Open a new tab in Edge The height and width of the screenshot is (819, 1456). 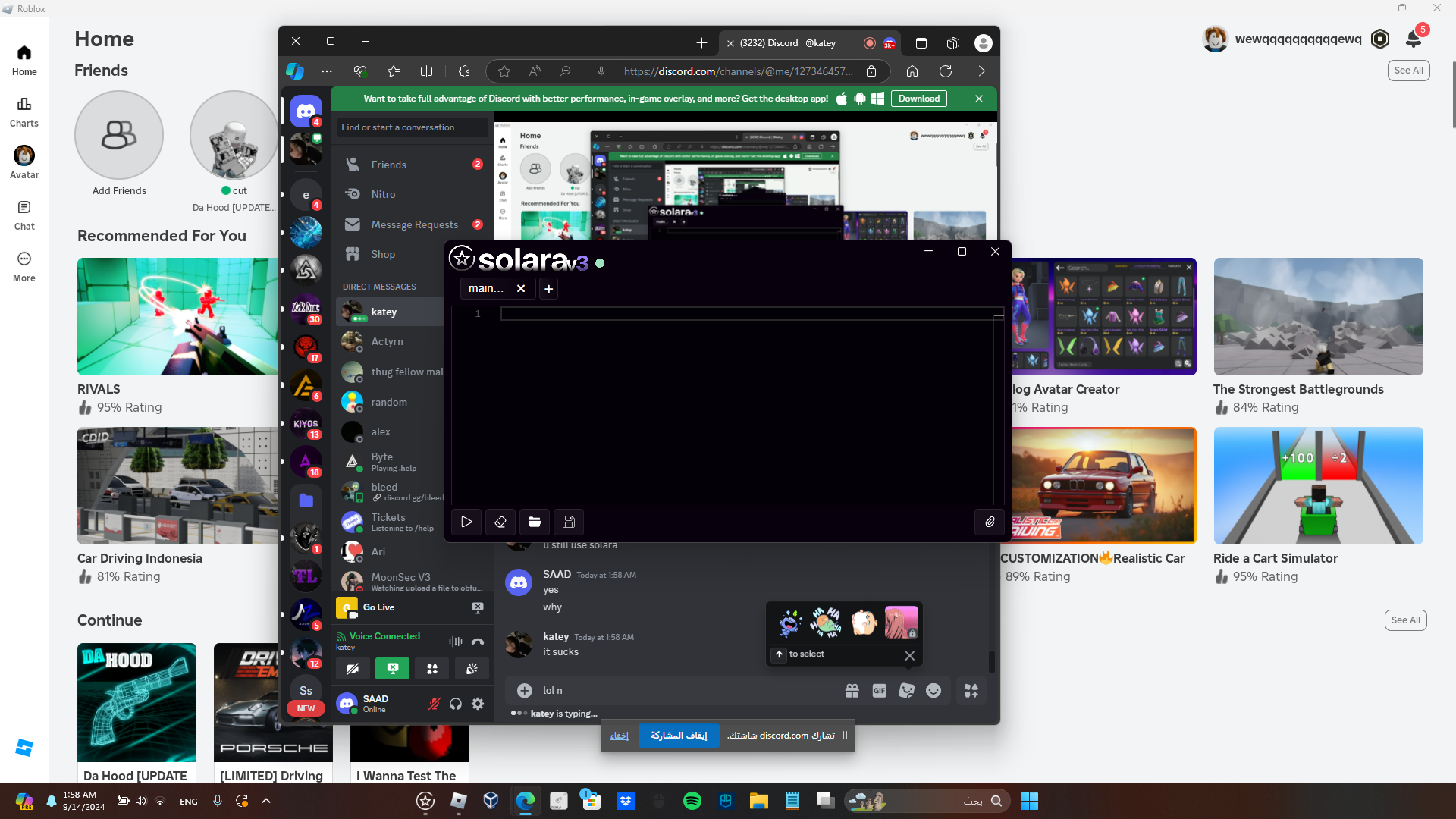point(701,43)
